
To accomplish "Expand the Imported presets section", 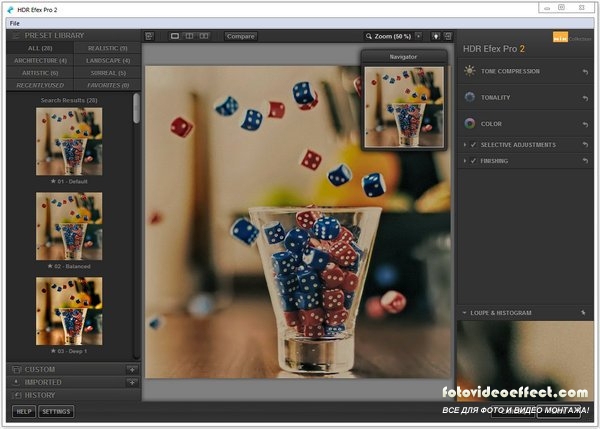I will 43,382.
